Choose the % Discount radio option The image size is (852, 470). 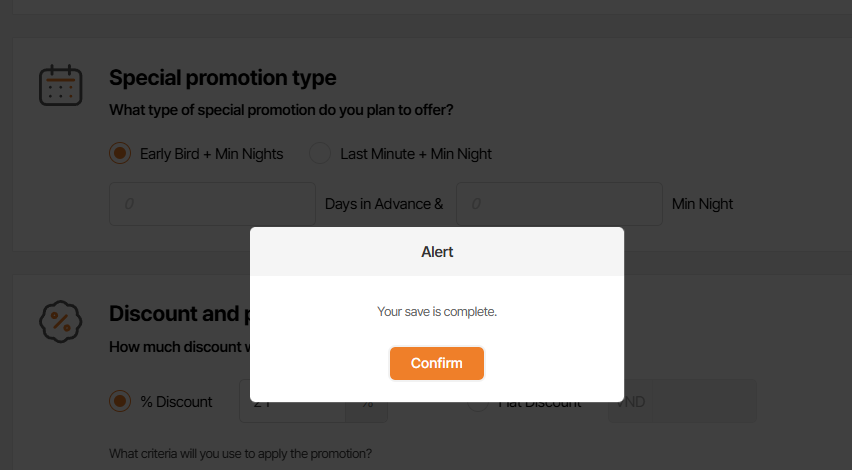[120, 401]
